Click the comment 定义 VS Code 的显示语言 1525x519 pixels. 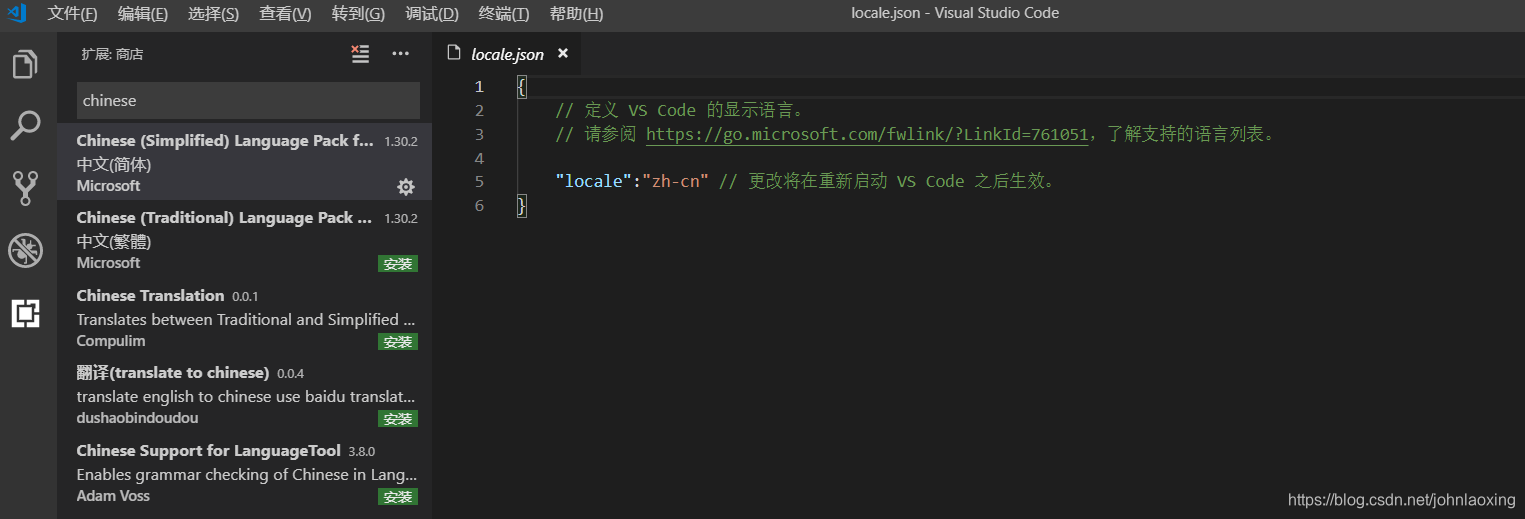tap(679, 110)
